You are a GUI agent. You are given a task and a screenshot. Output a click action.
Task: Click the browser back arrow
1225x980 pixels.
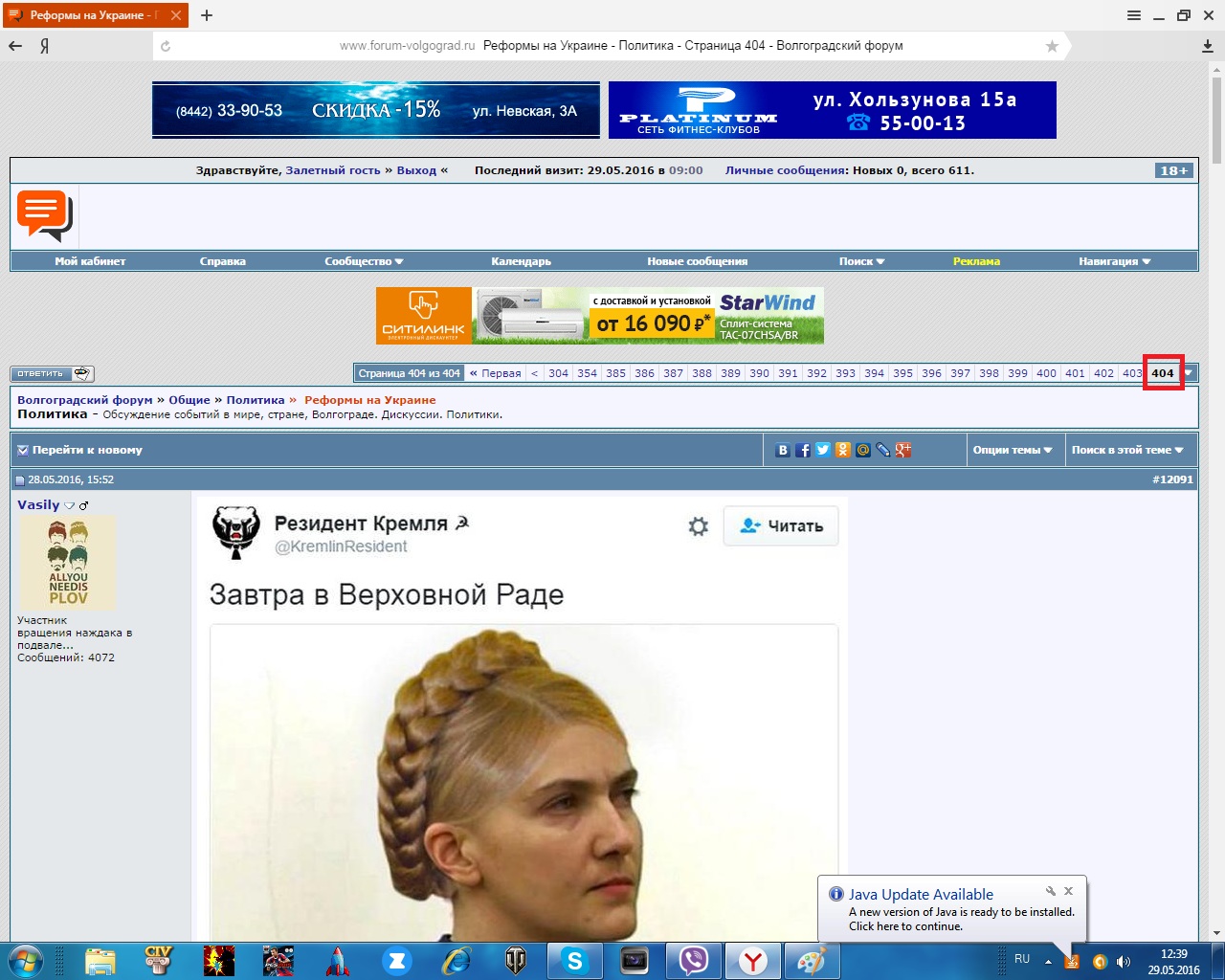coord(15,46)
